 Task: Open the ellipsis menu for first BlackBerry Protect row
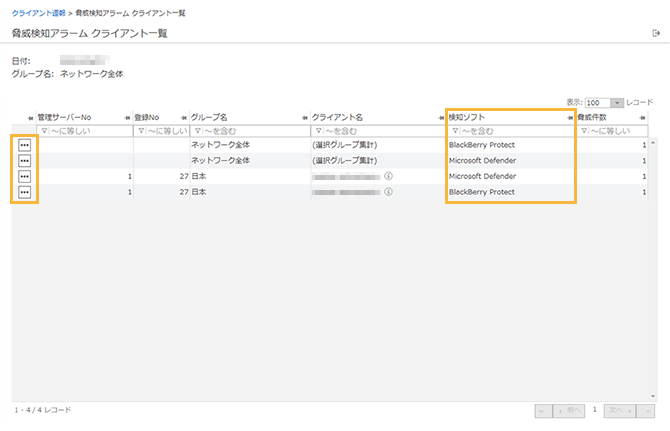24,145
